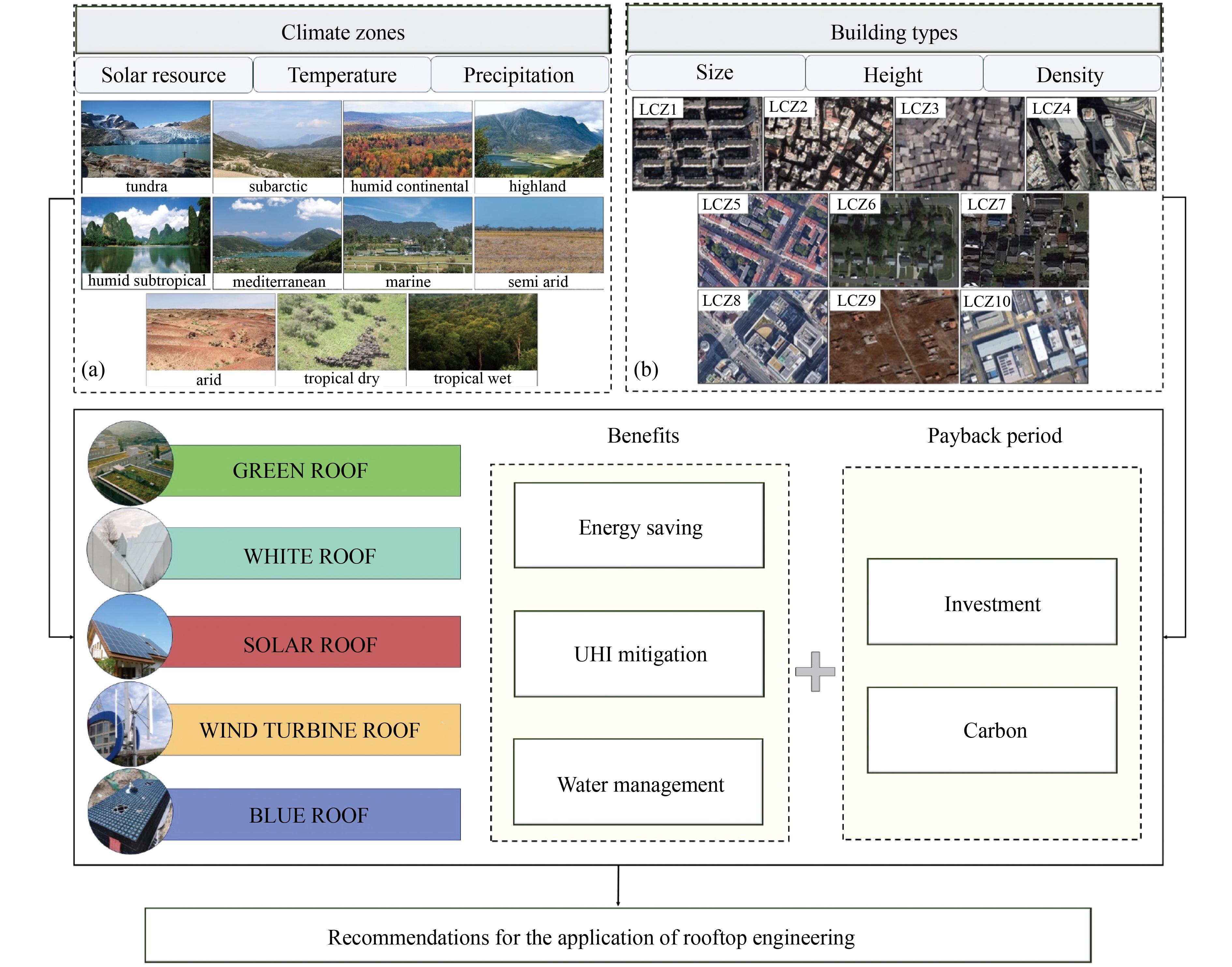This screenshot has height=967, width=1232.
Task: Click the Investment box
Action: tap(992, 602)
